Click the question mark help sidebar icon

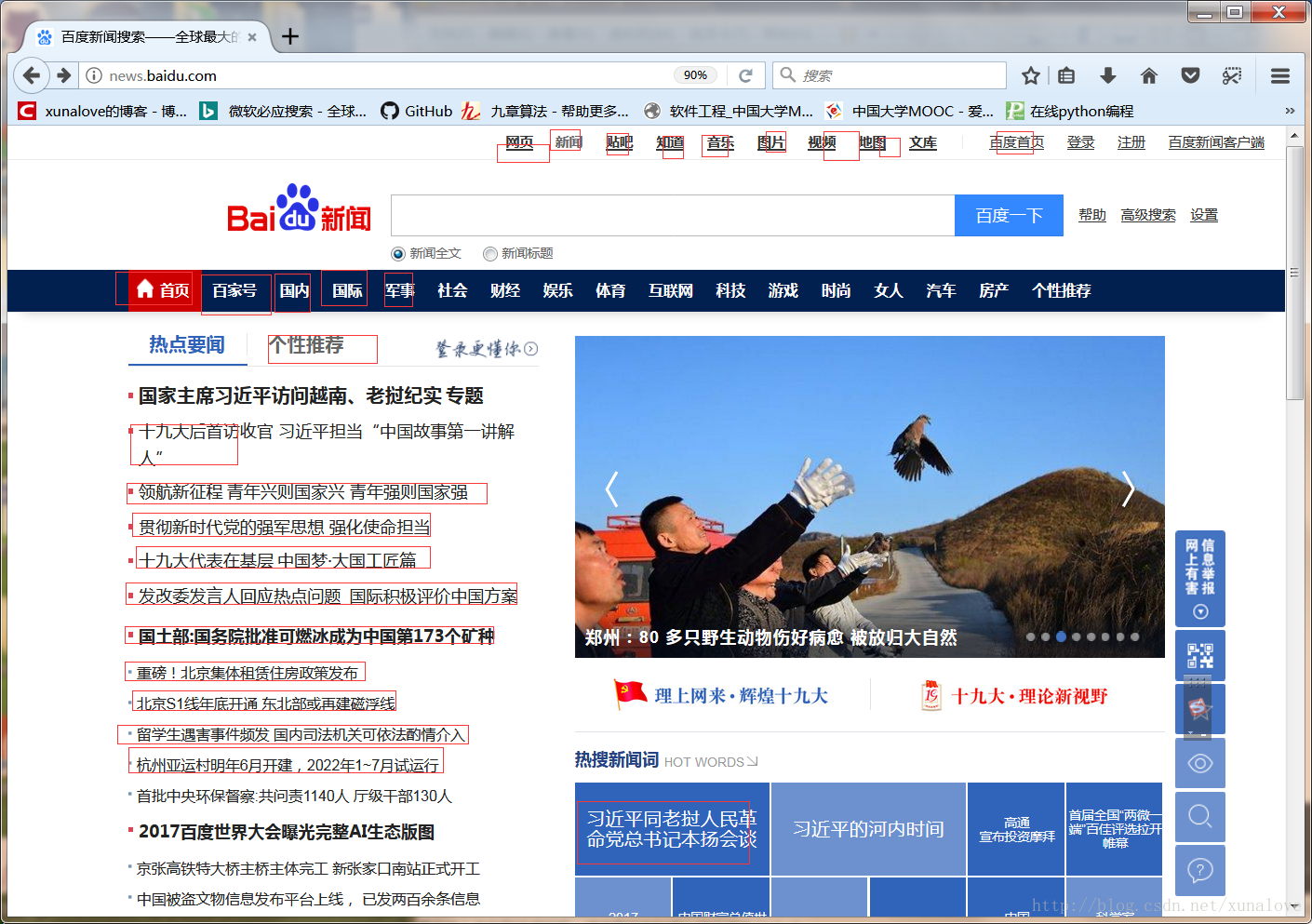[x=1200, y=871]
